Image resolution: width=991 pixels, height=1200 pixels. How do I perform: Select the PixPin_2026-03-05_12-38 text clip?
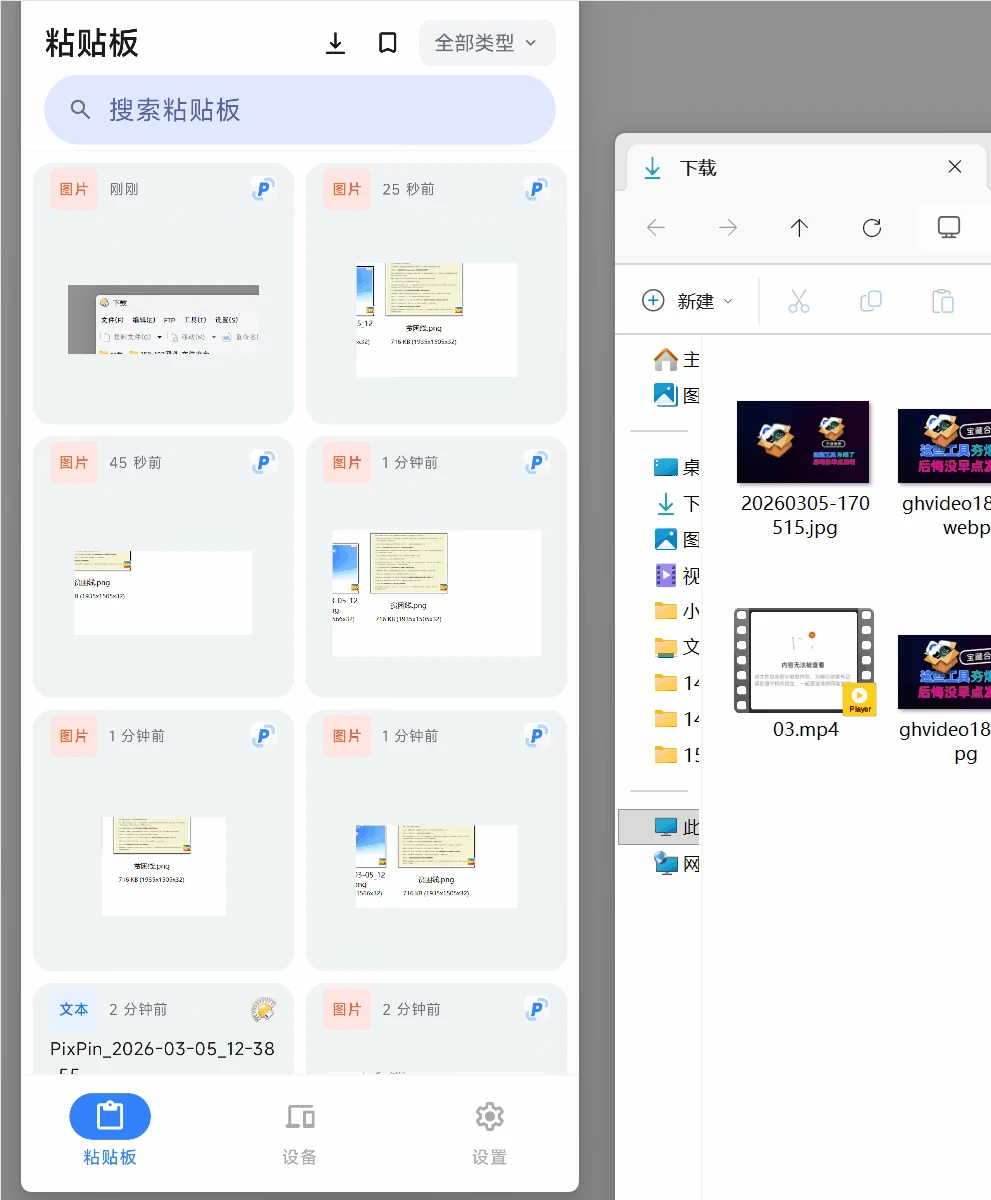pos(163,1049)
